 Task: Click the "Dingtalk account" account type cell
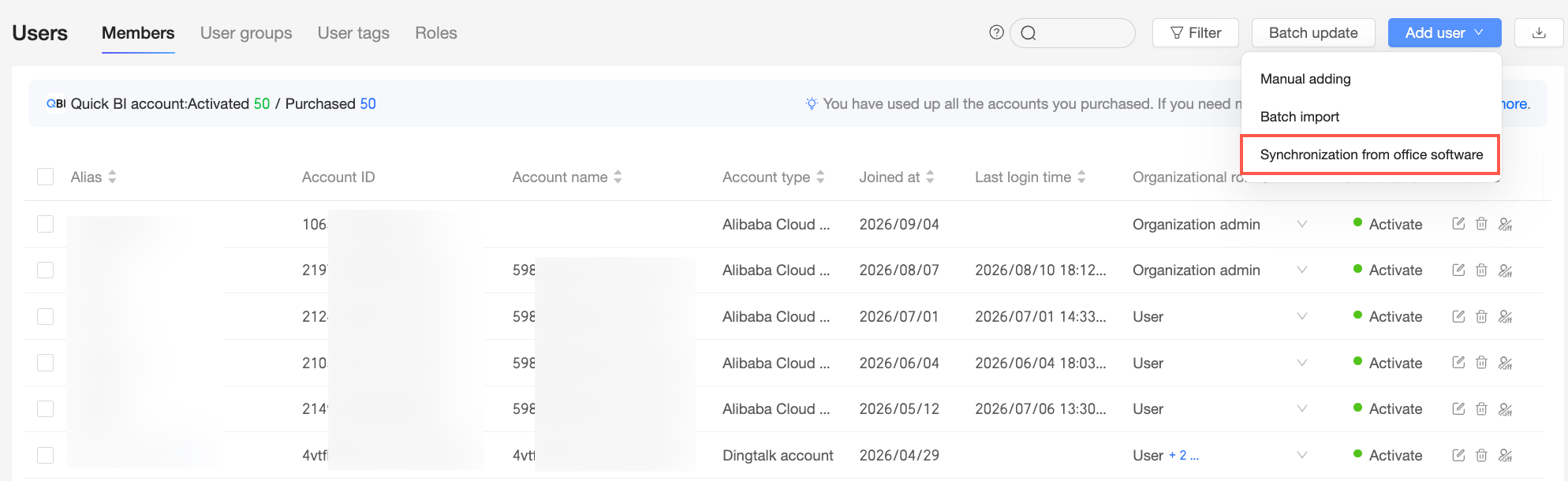click(x=778, y=455)
